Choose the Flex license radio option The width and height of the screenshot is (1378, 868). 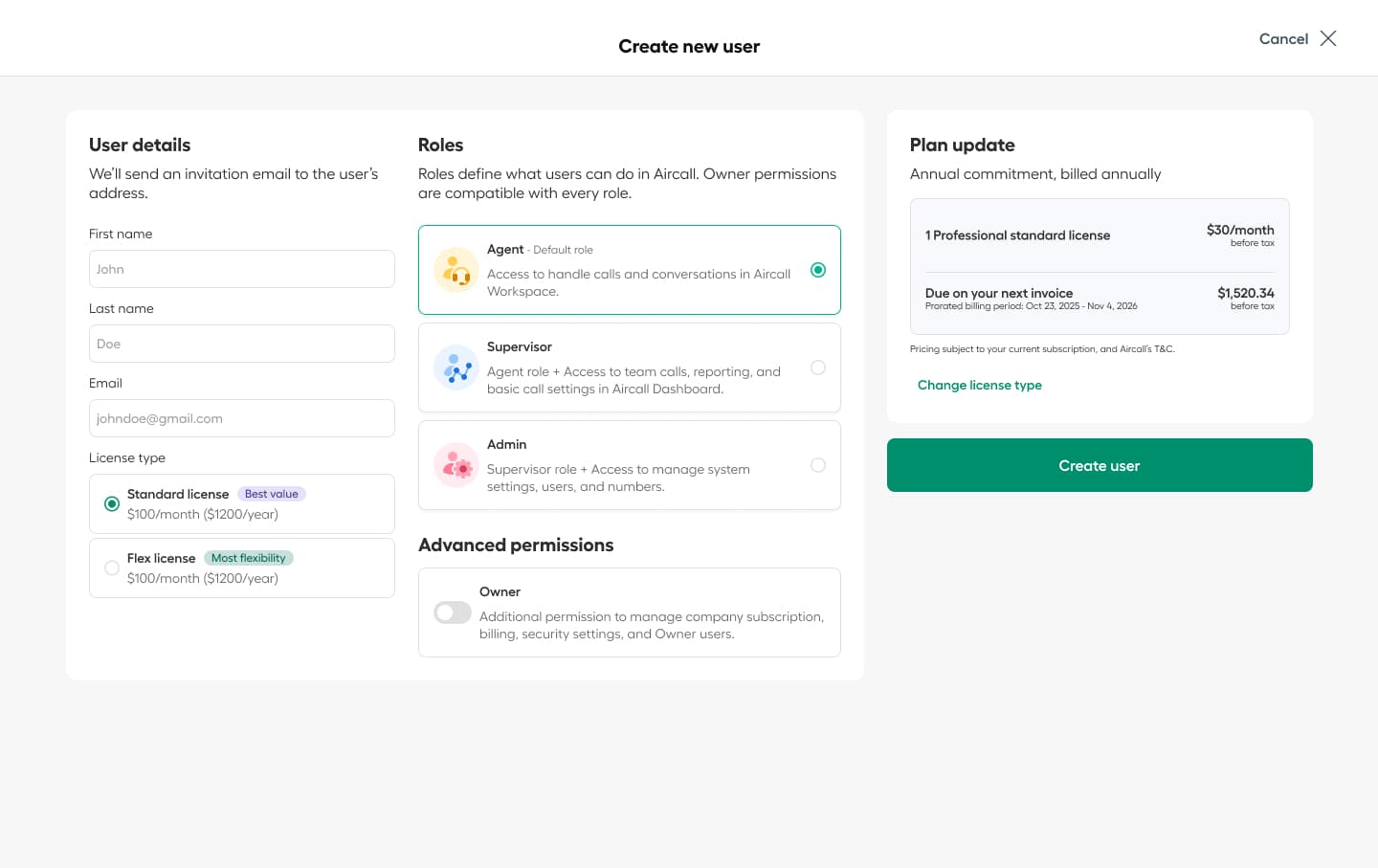[112, 568]
